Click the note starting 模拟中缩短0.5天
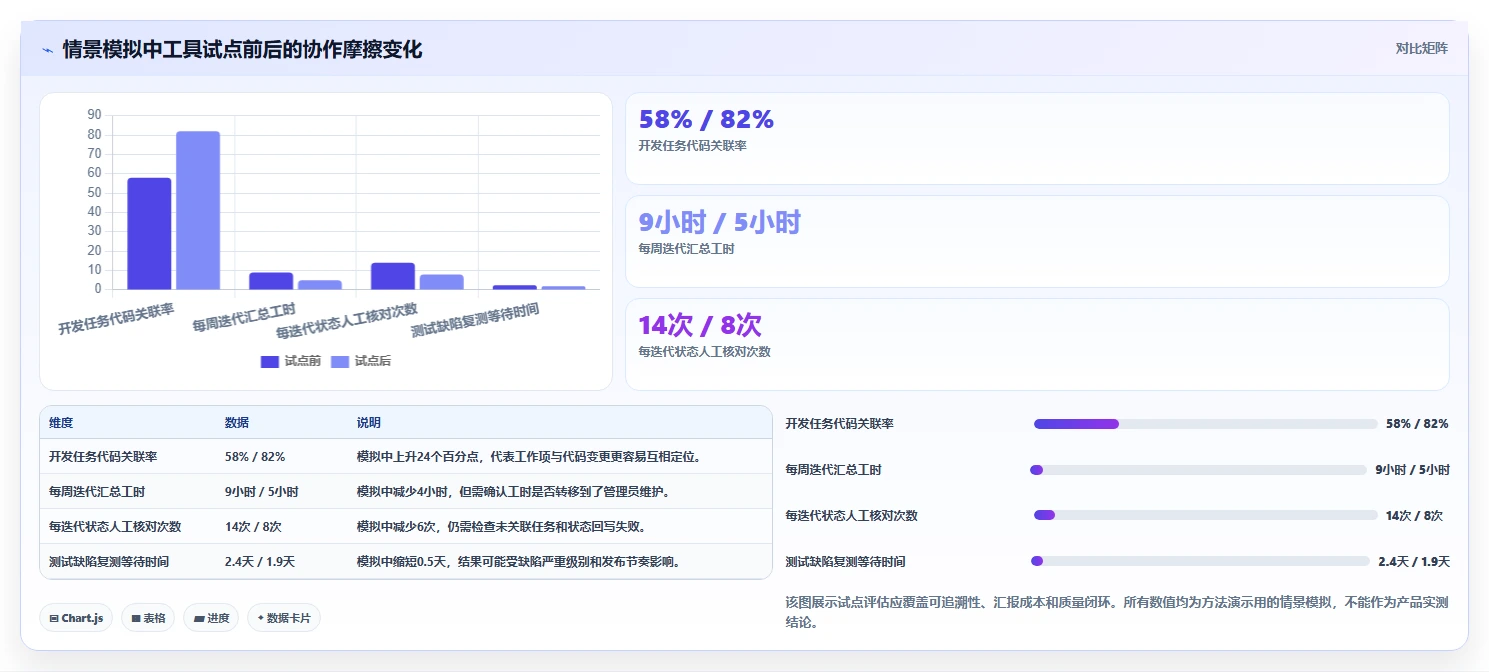Image resolution: width=1489 pixels, height=672 pixels. click(x=520, y=562)
